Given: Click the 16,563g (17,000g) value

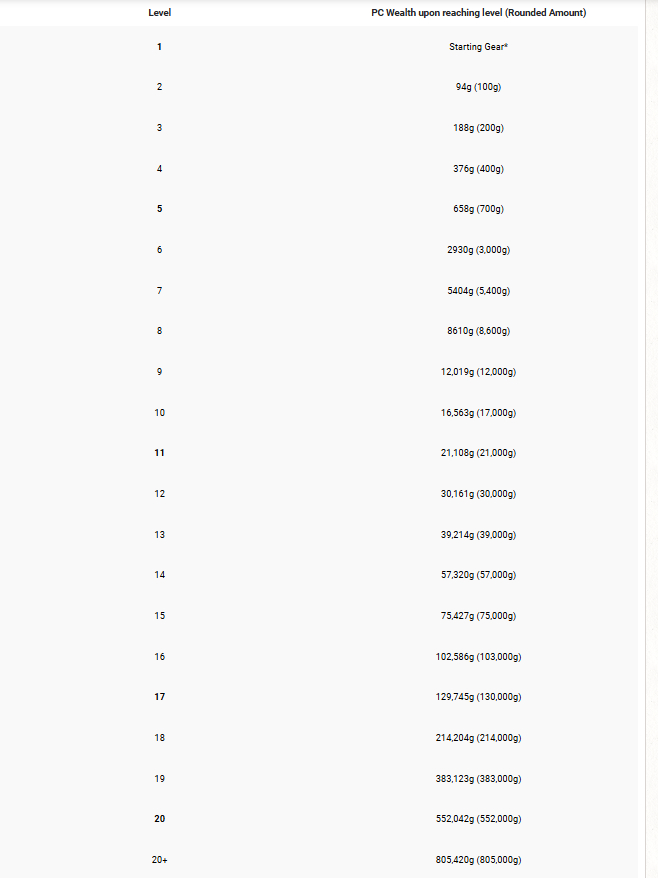Looking at the screenshot, I should 478,413.
